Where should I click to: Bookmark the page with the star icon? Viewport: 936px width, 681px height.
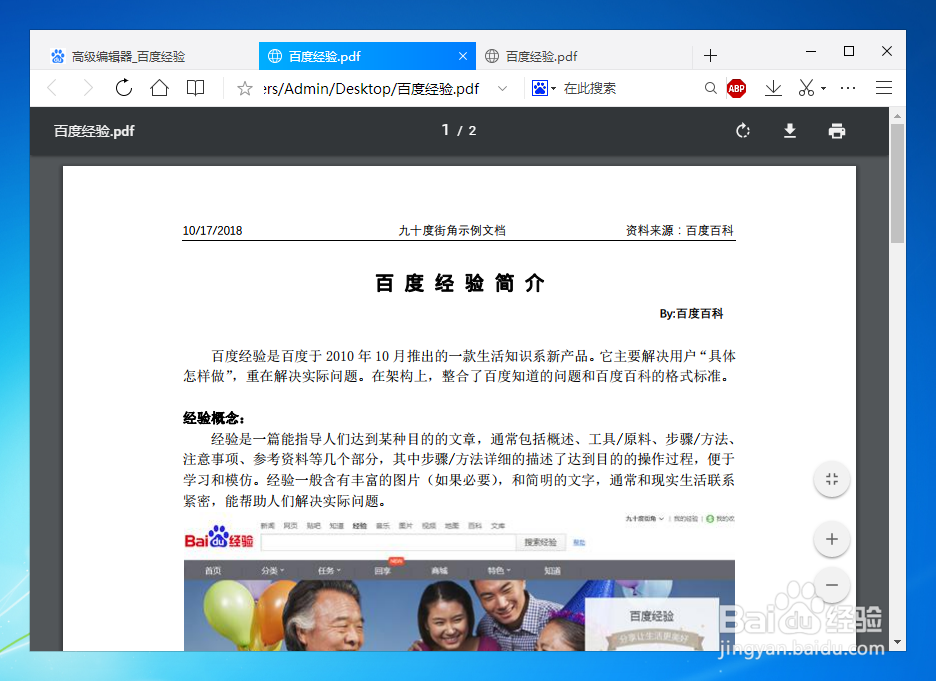click(x=245, y=88)
